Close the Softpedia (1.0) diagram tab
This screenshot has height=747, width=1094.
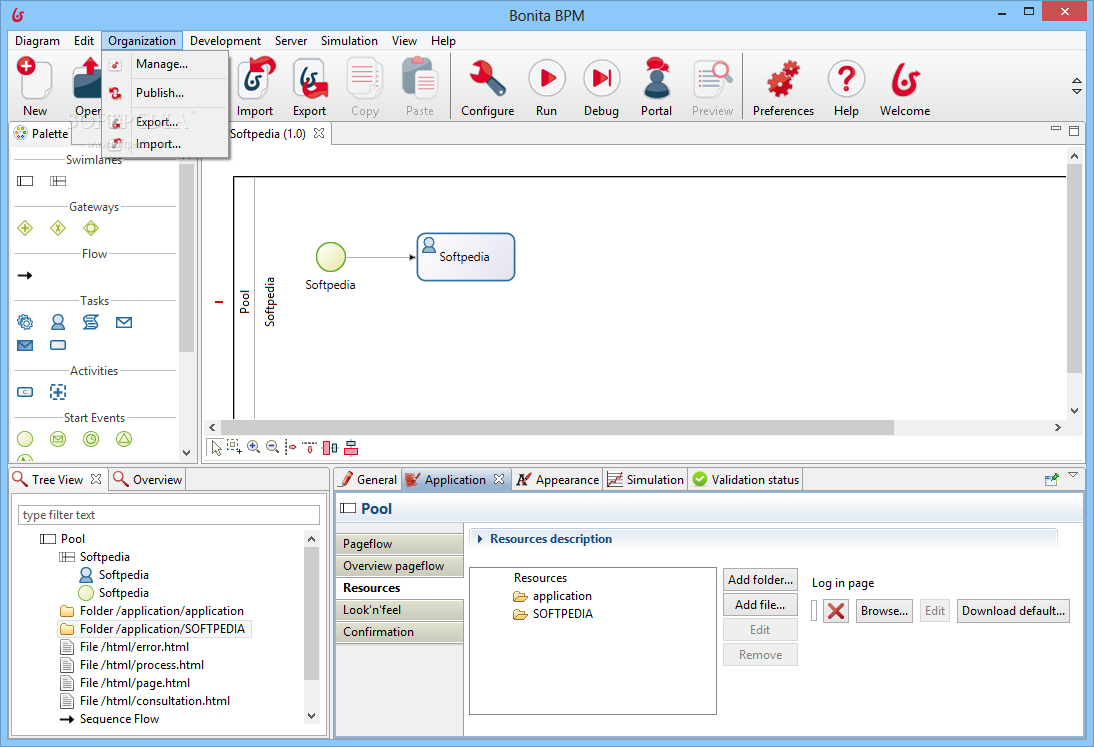coord(319,133)
